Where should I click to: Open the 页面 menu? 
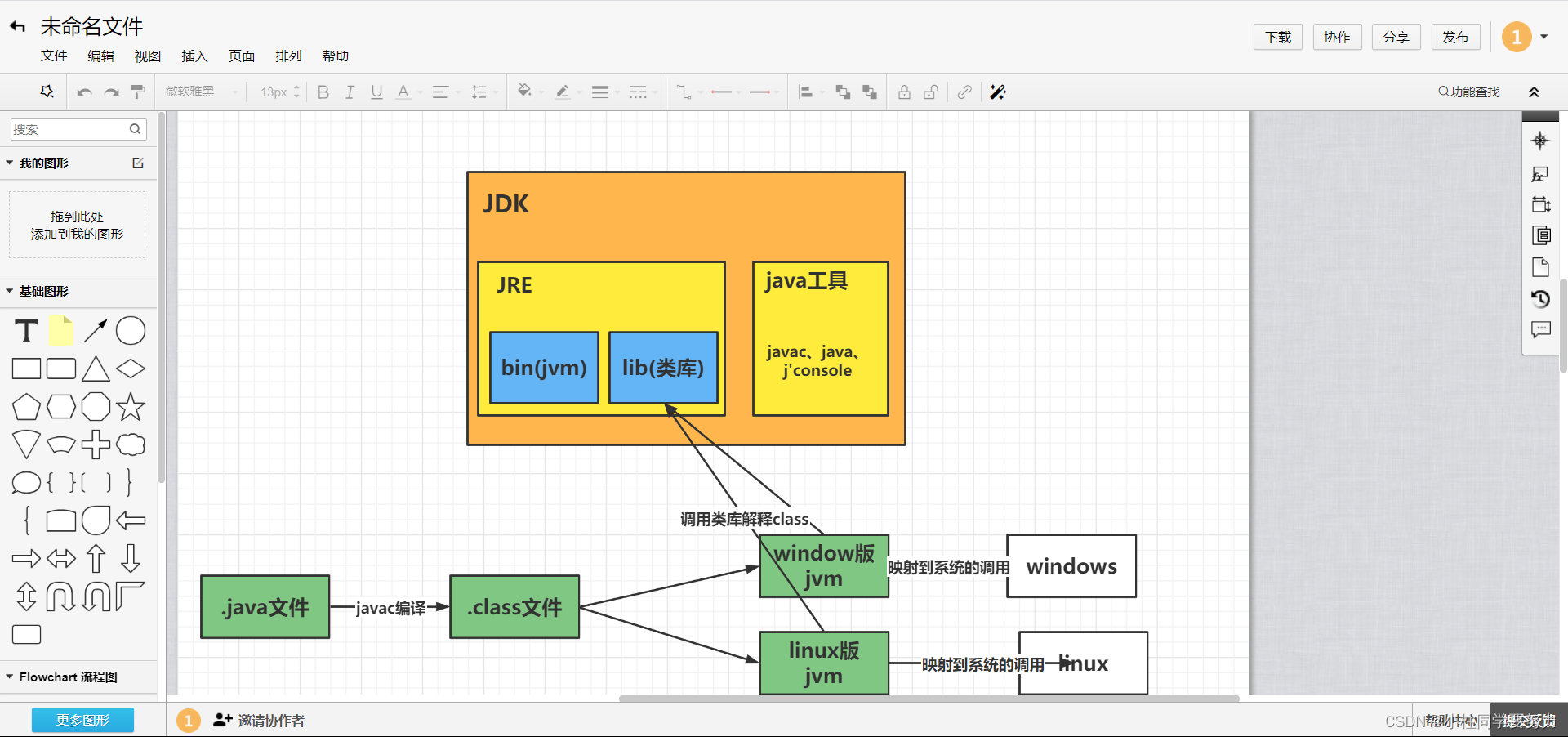(x=242, y=56)
